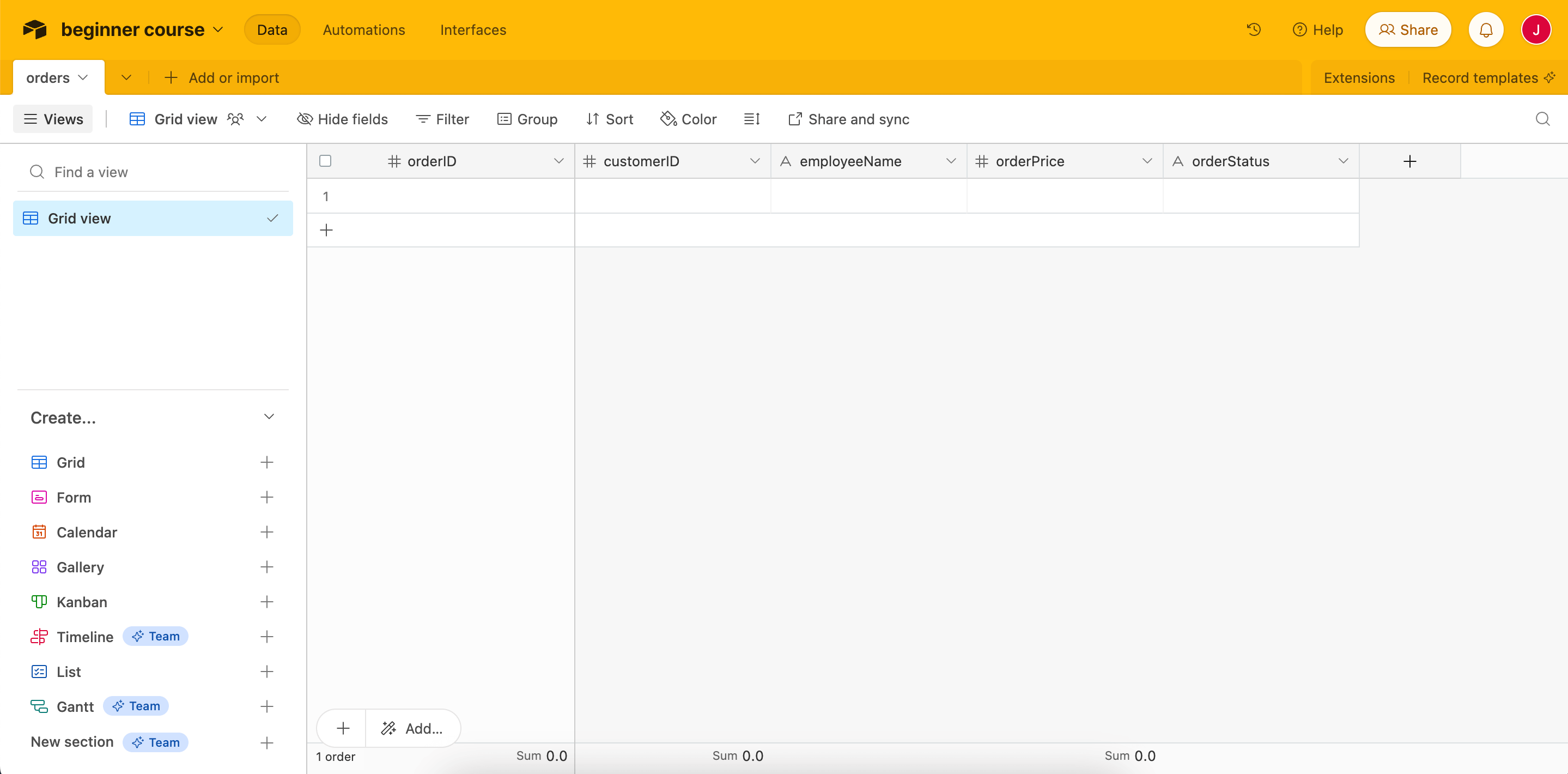
Task: Switch to the Interfaces tab
Action: click(473, 29)
